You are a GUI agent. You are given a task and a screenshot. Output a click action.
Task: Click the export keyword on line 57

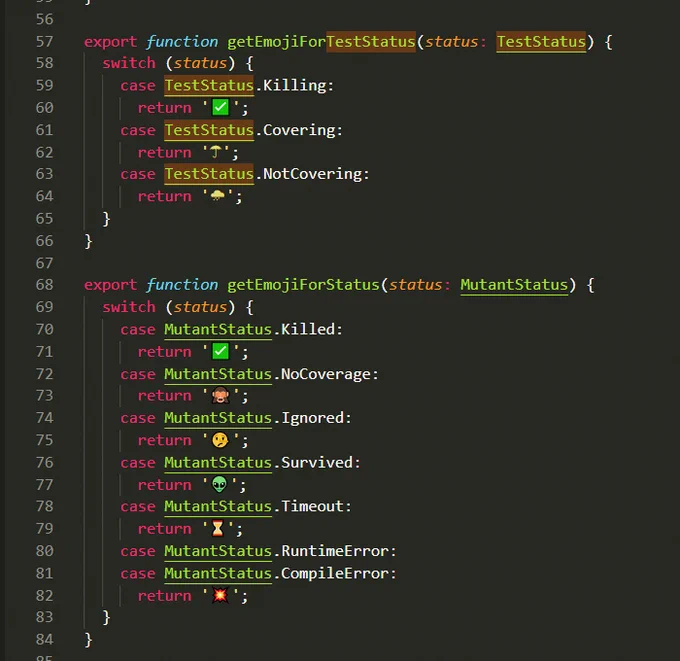pos(111,42)
